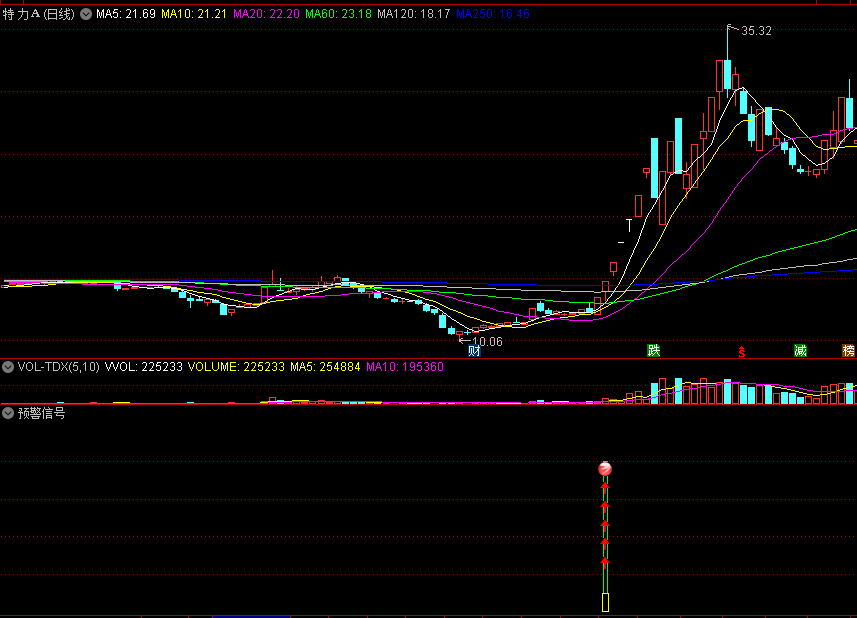Click the volume MA10: 195360 label
The image size is (857, 618).
tap(405, 367)
